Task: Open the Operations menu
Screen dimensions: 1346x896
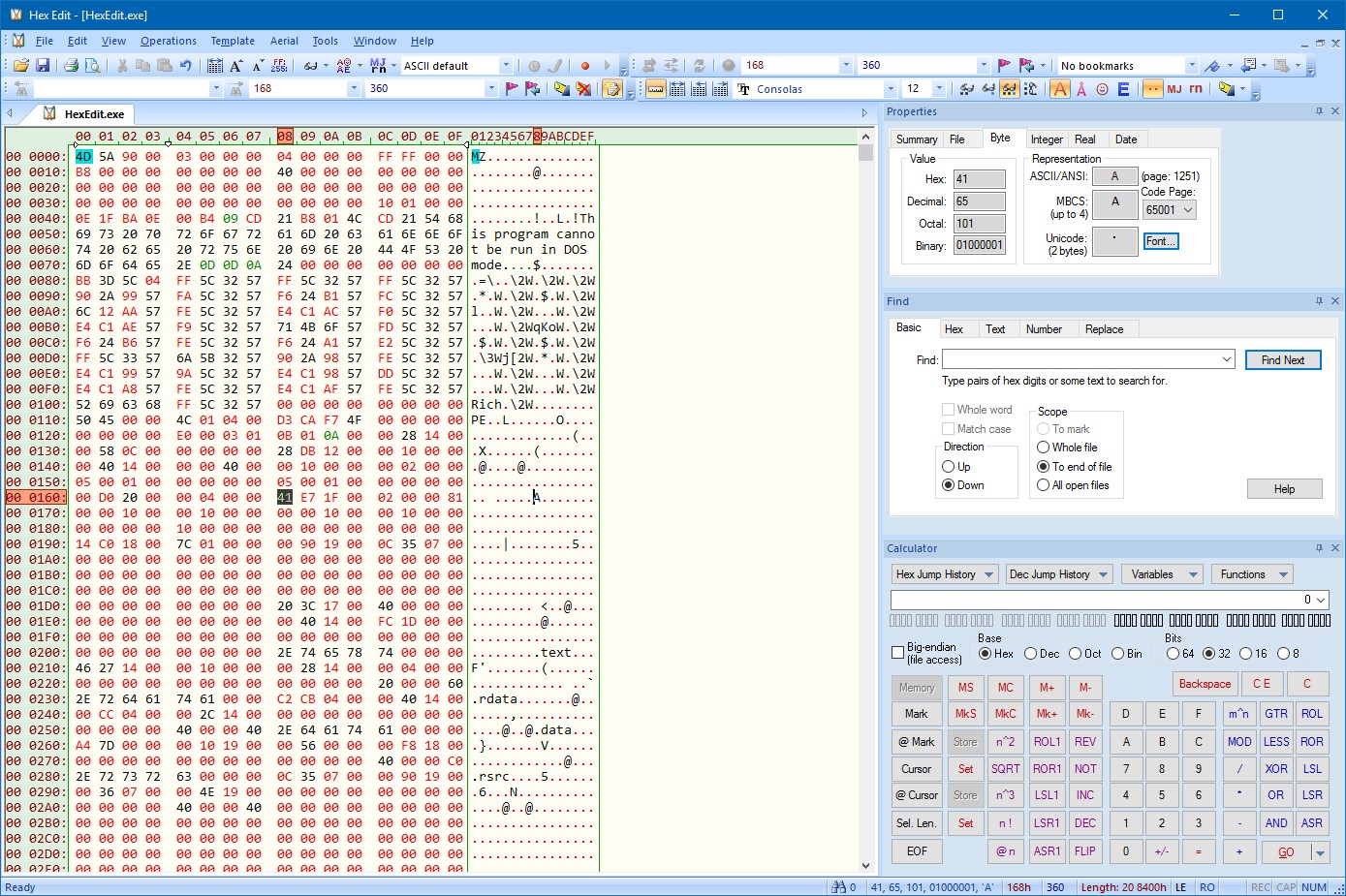Action: (168, 41)
